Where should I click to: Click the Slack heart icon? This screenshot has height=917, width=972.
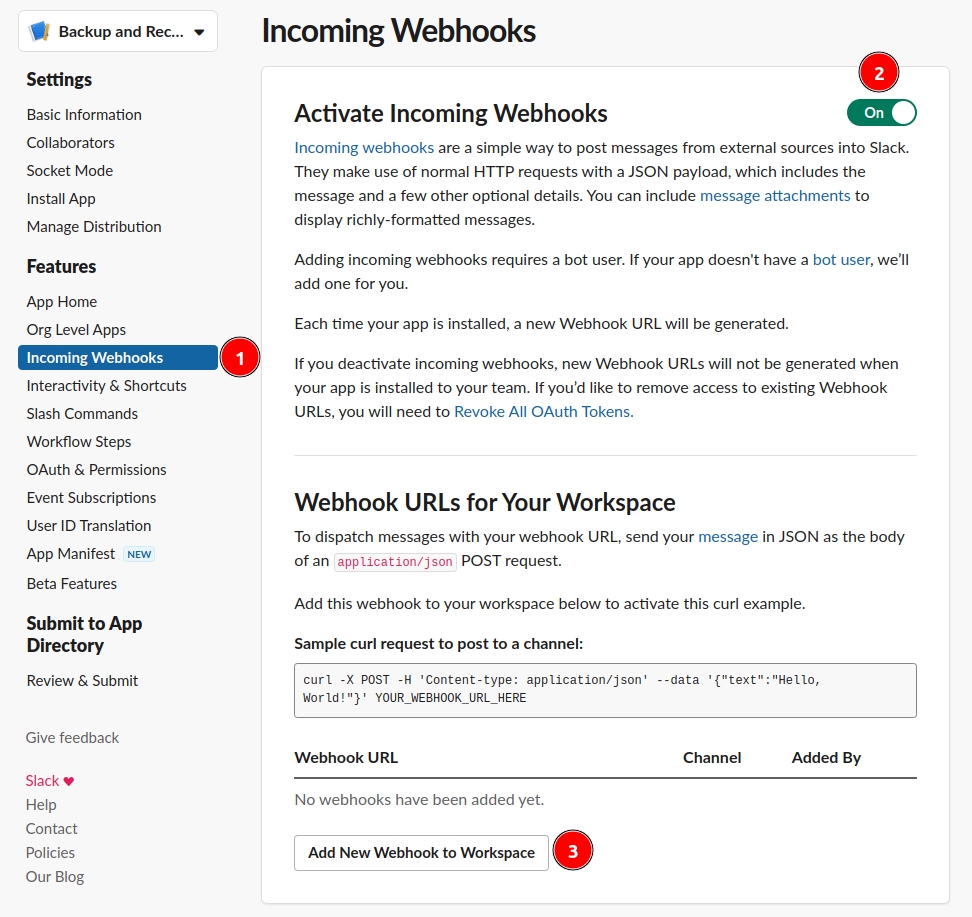tap(69, 781)
